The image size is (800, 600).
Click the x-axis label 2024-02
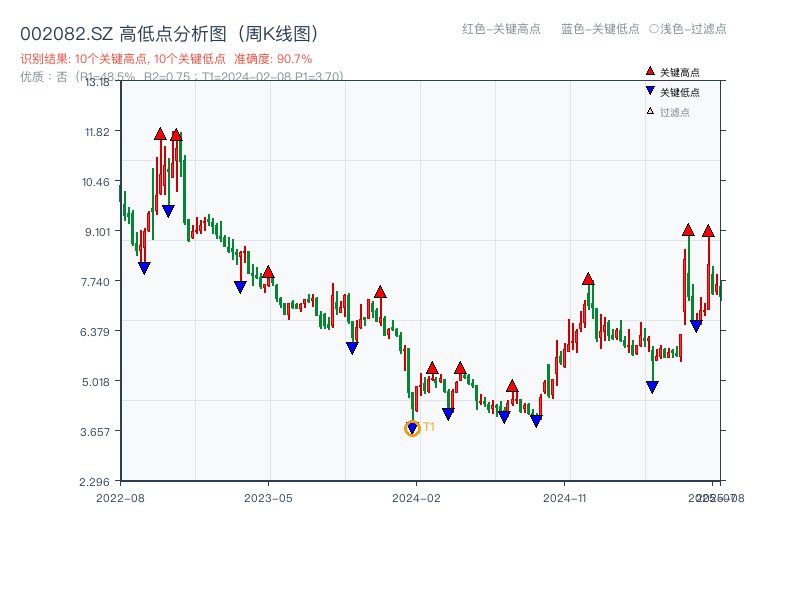tap(416, 498)
